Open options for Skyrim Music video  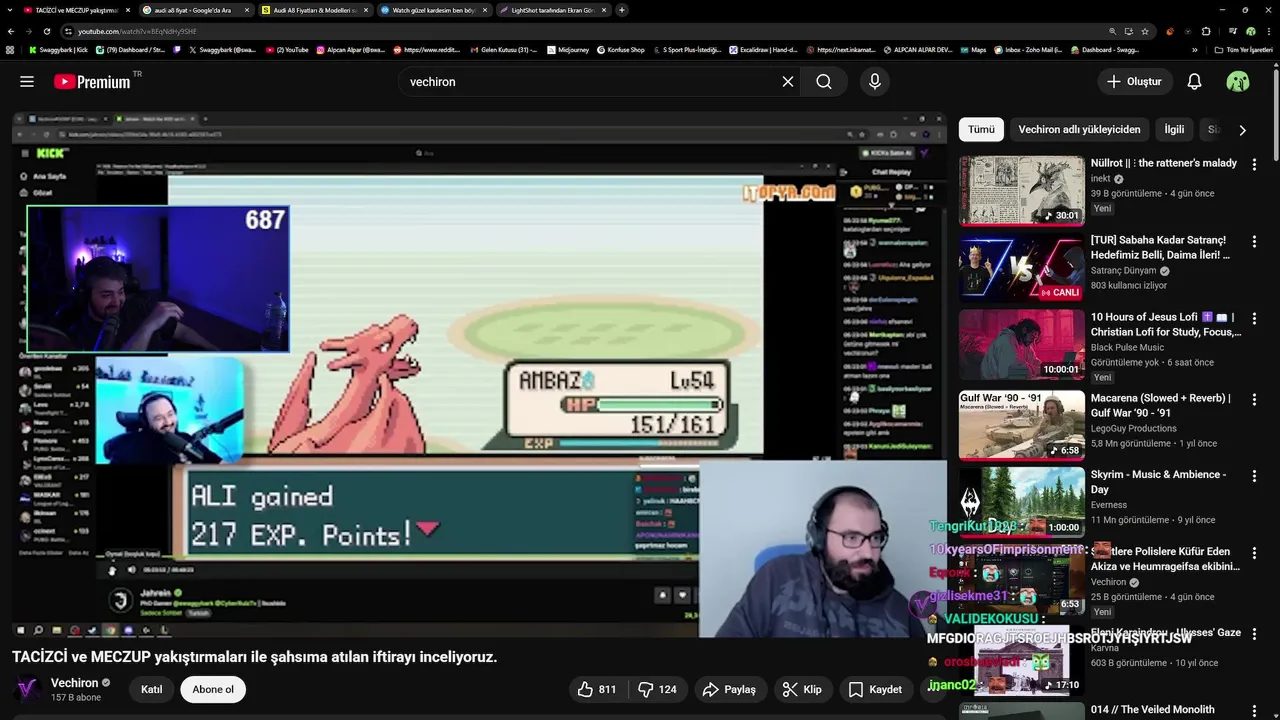(x=1254, y=475)
